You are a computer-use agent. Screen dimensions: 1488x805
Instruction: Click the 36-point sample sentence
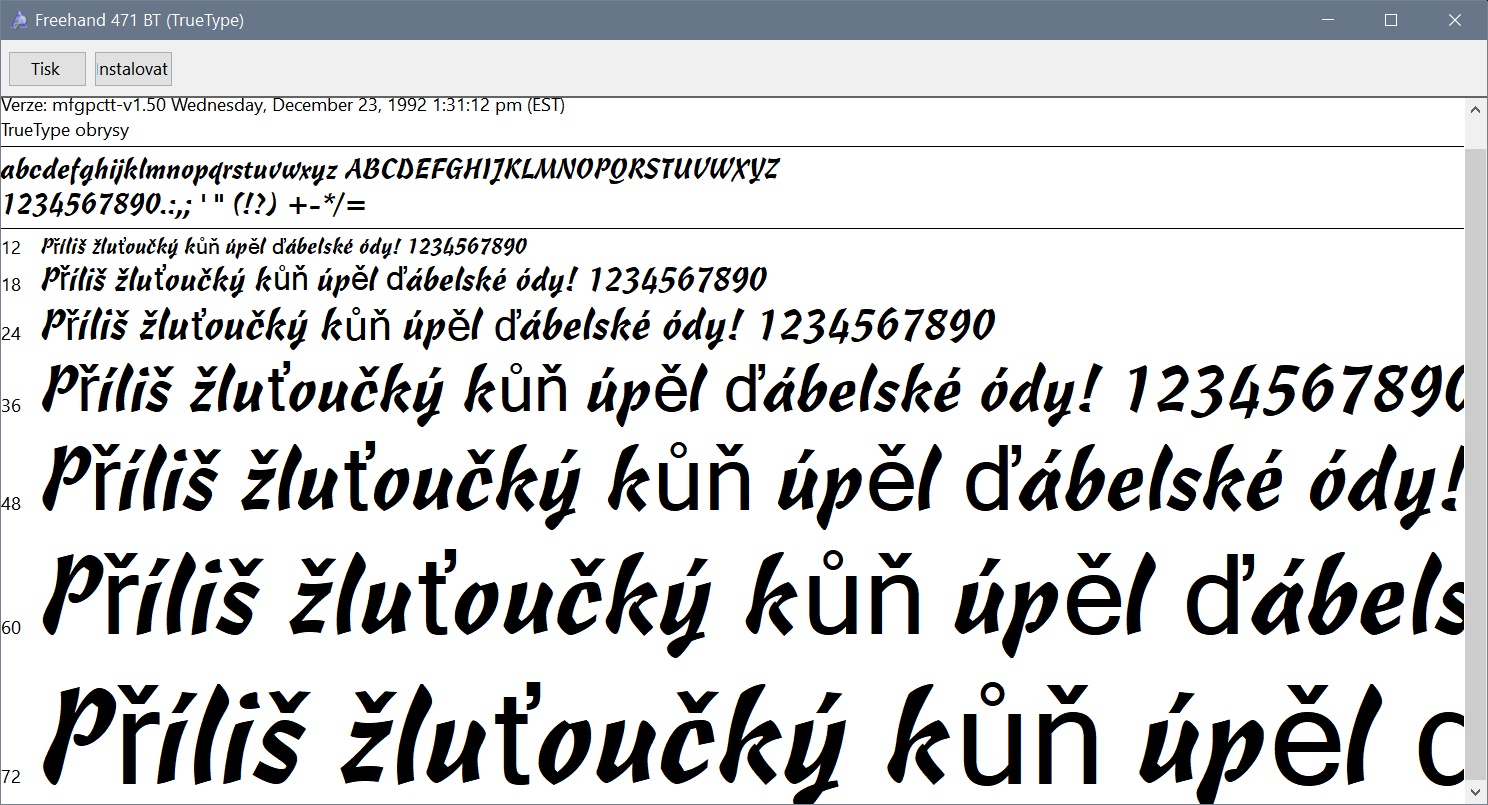click(752, 390)
